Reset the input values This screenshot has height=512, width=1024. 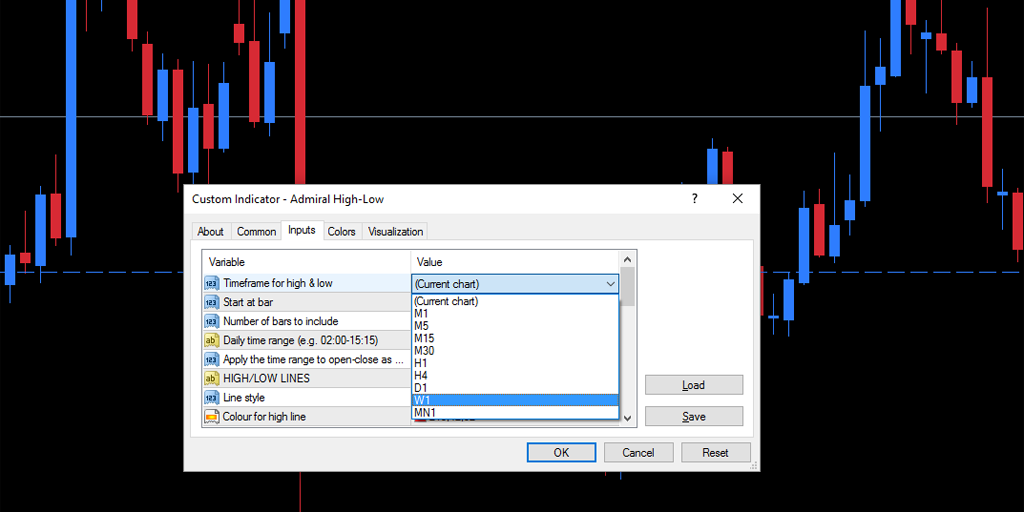coord(716,453)
